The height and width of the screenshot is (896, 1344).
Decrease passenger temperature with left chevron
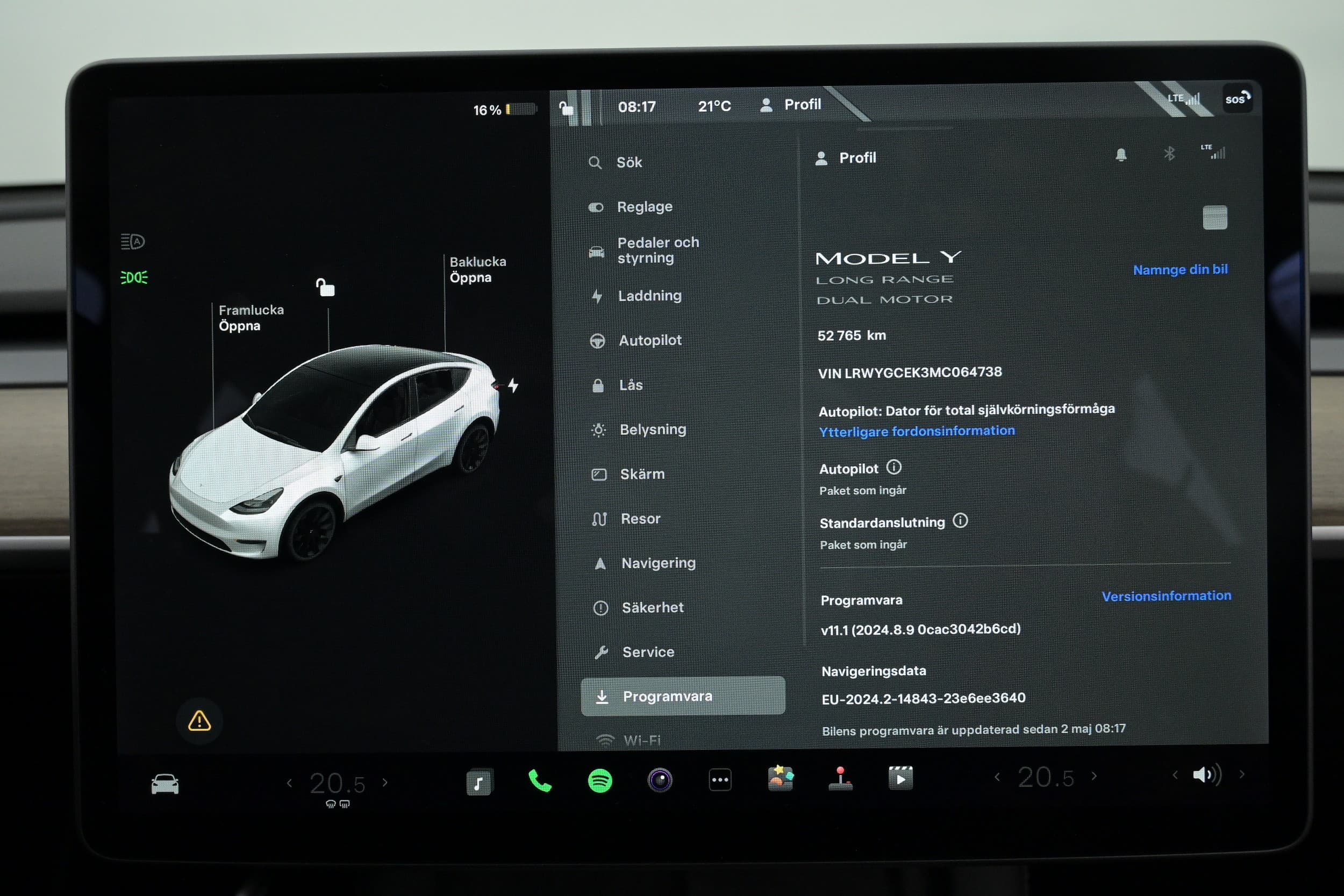tap(997, 777)
